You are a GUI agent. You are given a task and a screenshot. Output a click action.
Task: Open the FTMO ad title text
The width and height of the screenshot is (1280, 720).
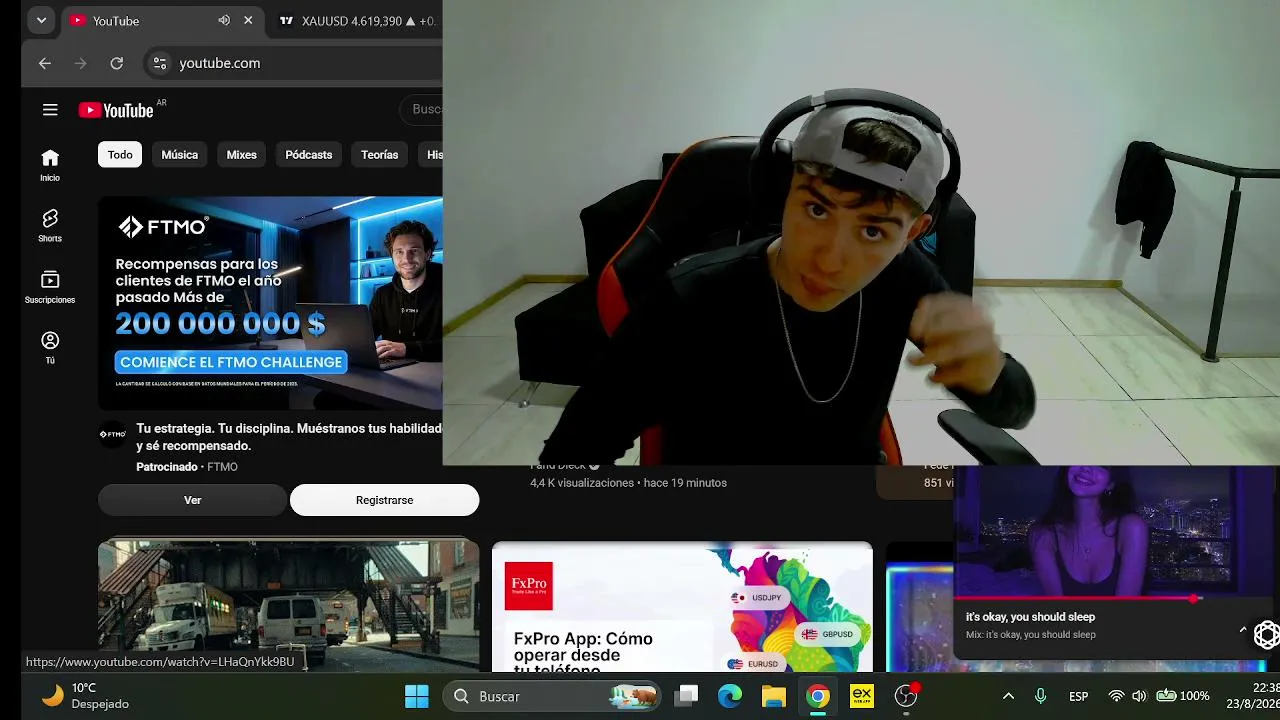[x=289, y=437]
